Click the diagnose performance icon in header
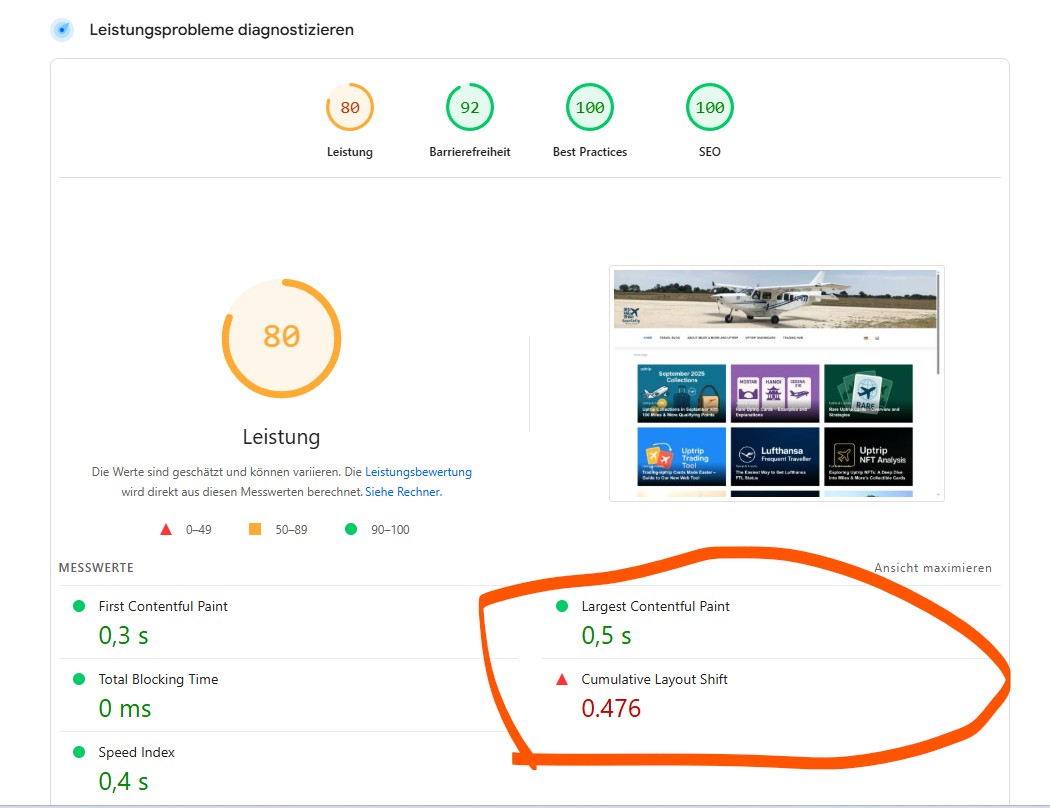1050x808 pixels. pyautogui.click(x=62, y=30)
